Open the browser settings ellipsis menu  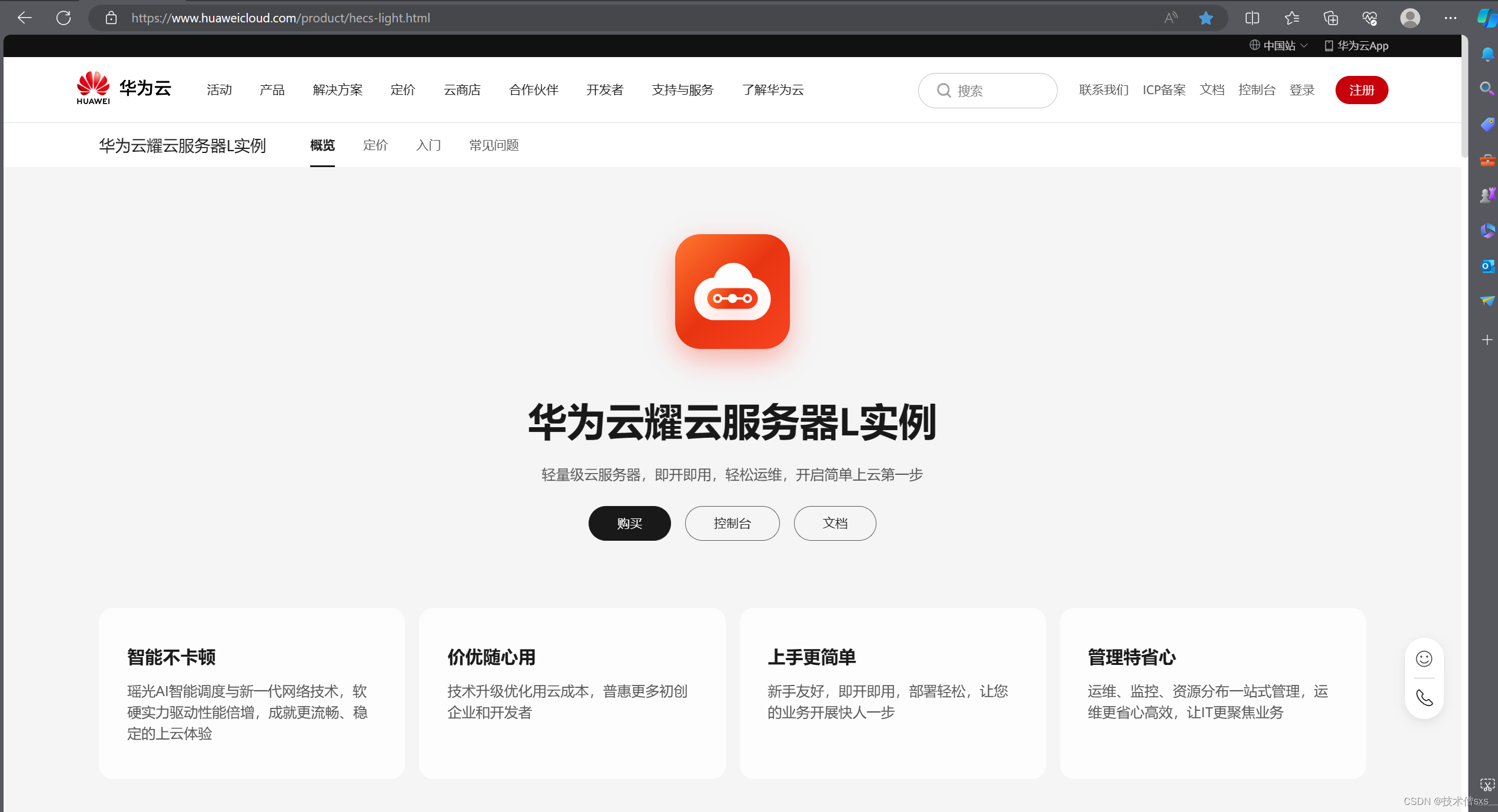pyautogui.click(x=1450, y=18)
